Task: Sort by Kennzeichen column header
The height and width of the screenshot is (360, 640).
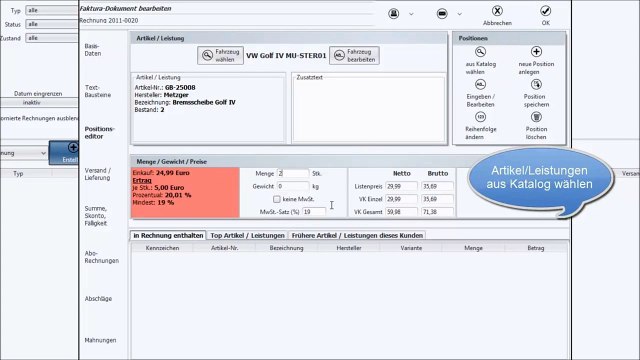Action: click(162, 248)
